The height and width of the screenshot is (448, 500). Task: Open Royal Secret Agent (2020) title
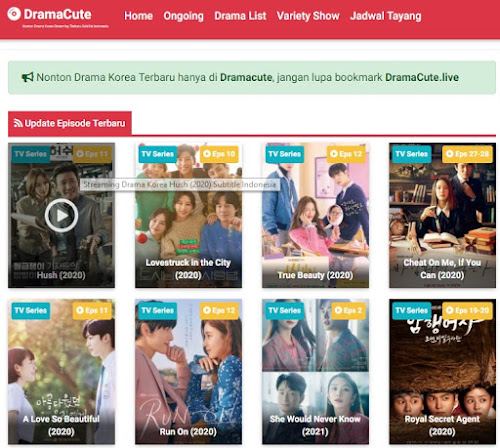coord(442,425)
